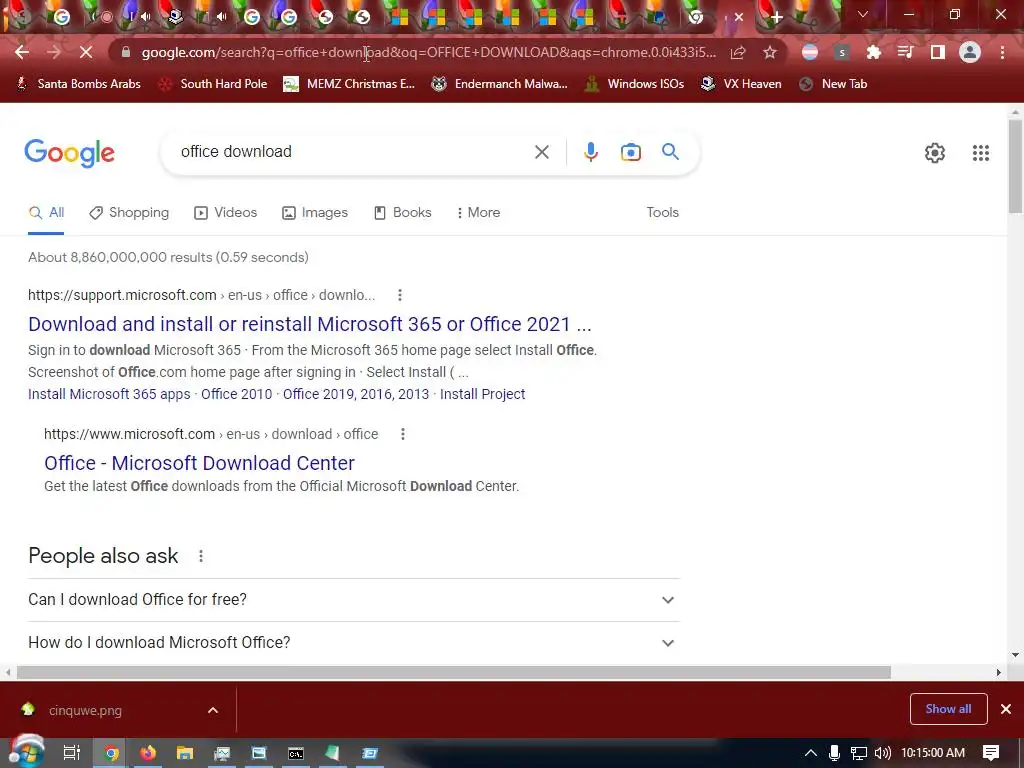Open the volume control in system tray
Image resolution: width=1024 pixels, height=768 pixels.
882,753
